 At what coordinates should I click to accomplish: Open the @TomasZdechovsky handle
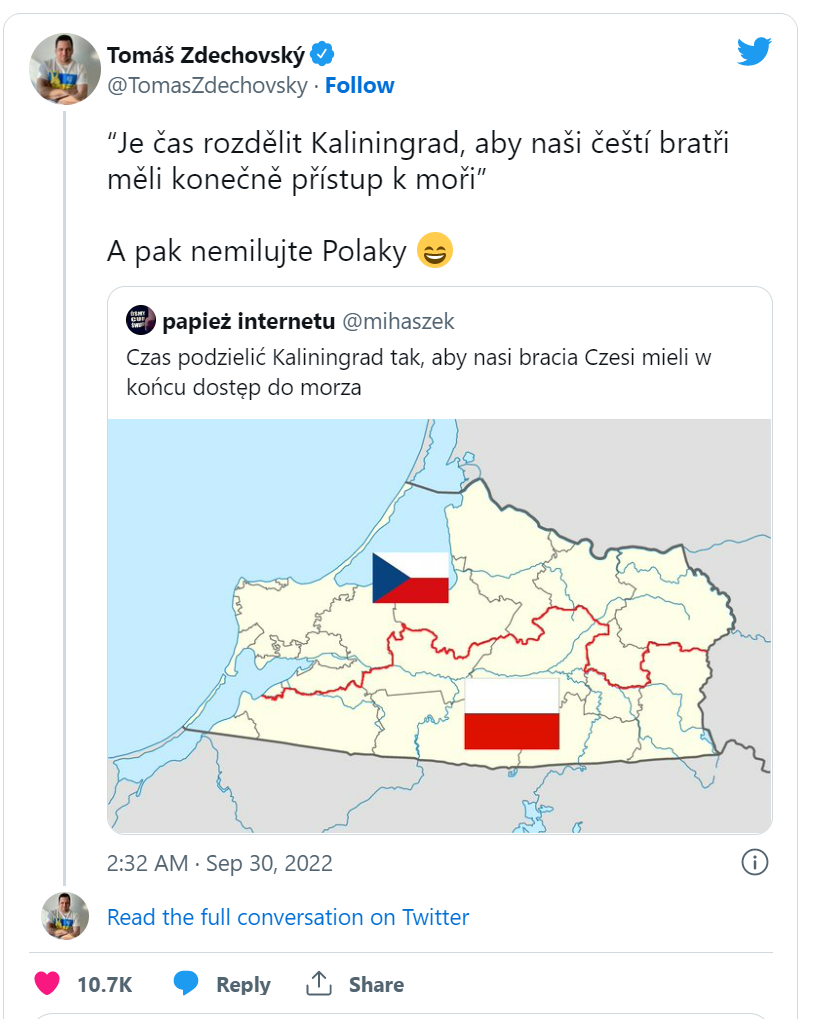tap(207, 86)
